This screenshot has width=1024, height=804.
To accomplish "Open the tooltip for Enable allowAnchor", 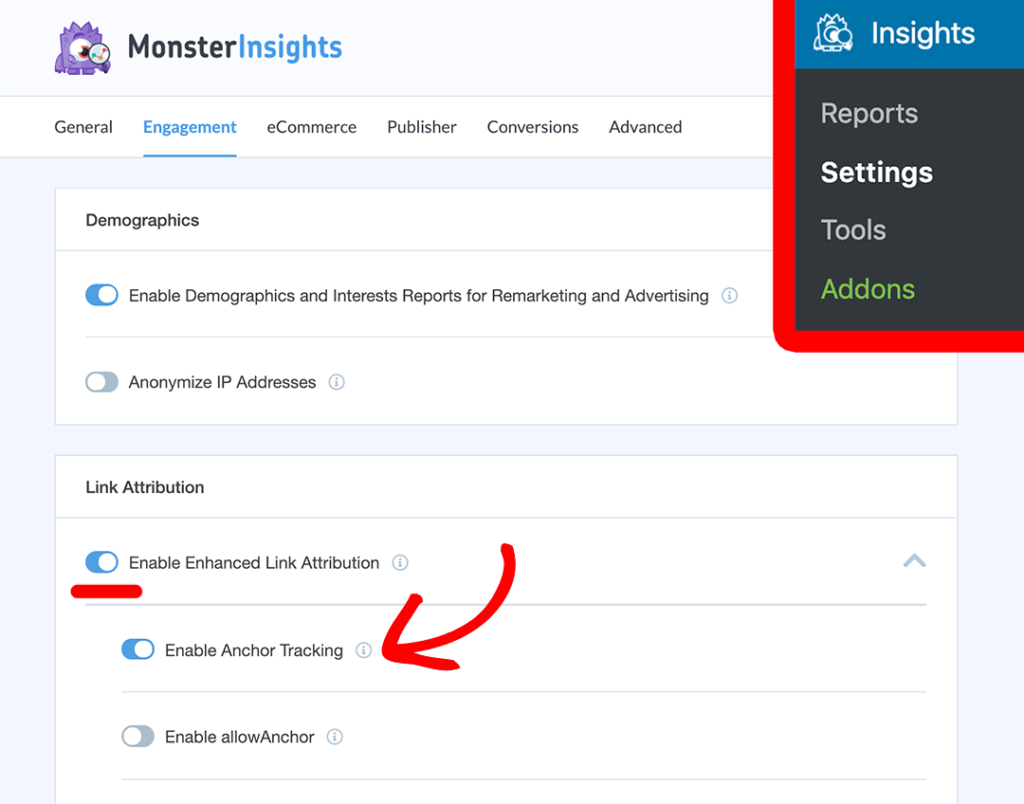I will pyautogui.click(x=336, y=736).
